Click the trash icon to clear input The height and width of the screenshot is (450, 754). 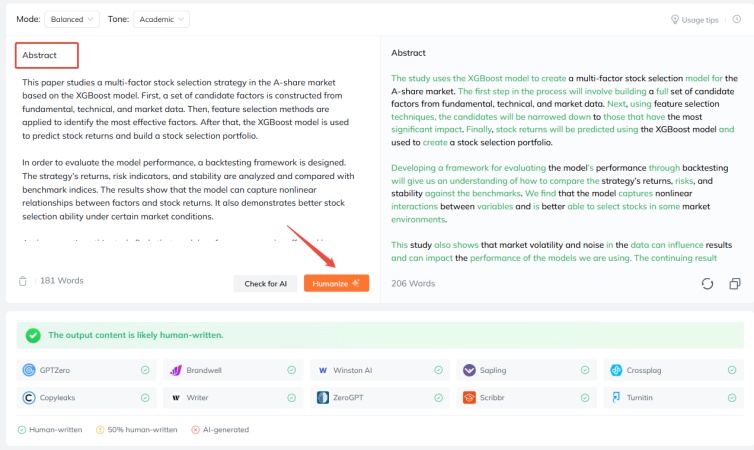pos(23,282)
